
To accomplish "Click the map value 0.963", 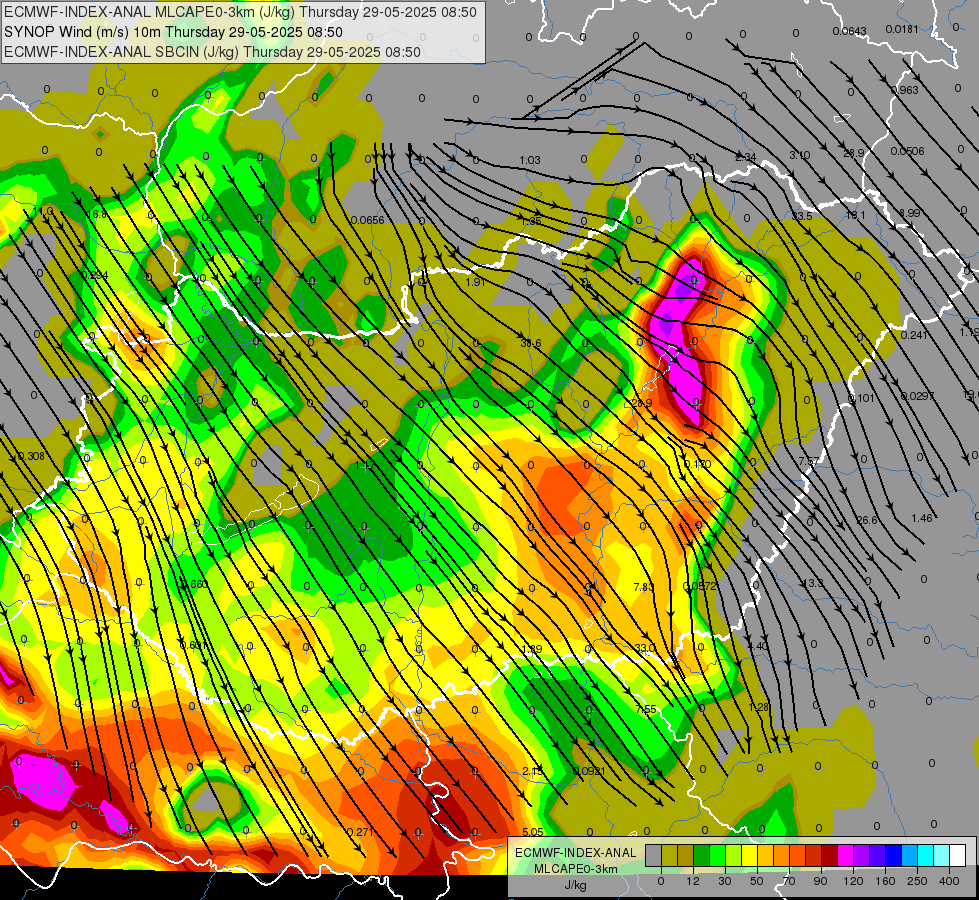I will [x=905, y=90].
